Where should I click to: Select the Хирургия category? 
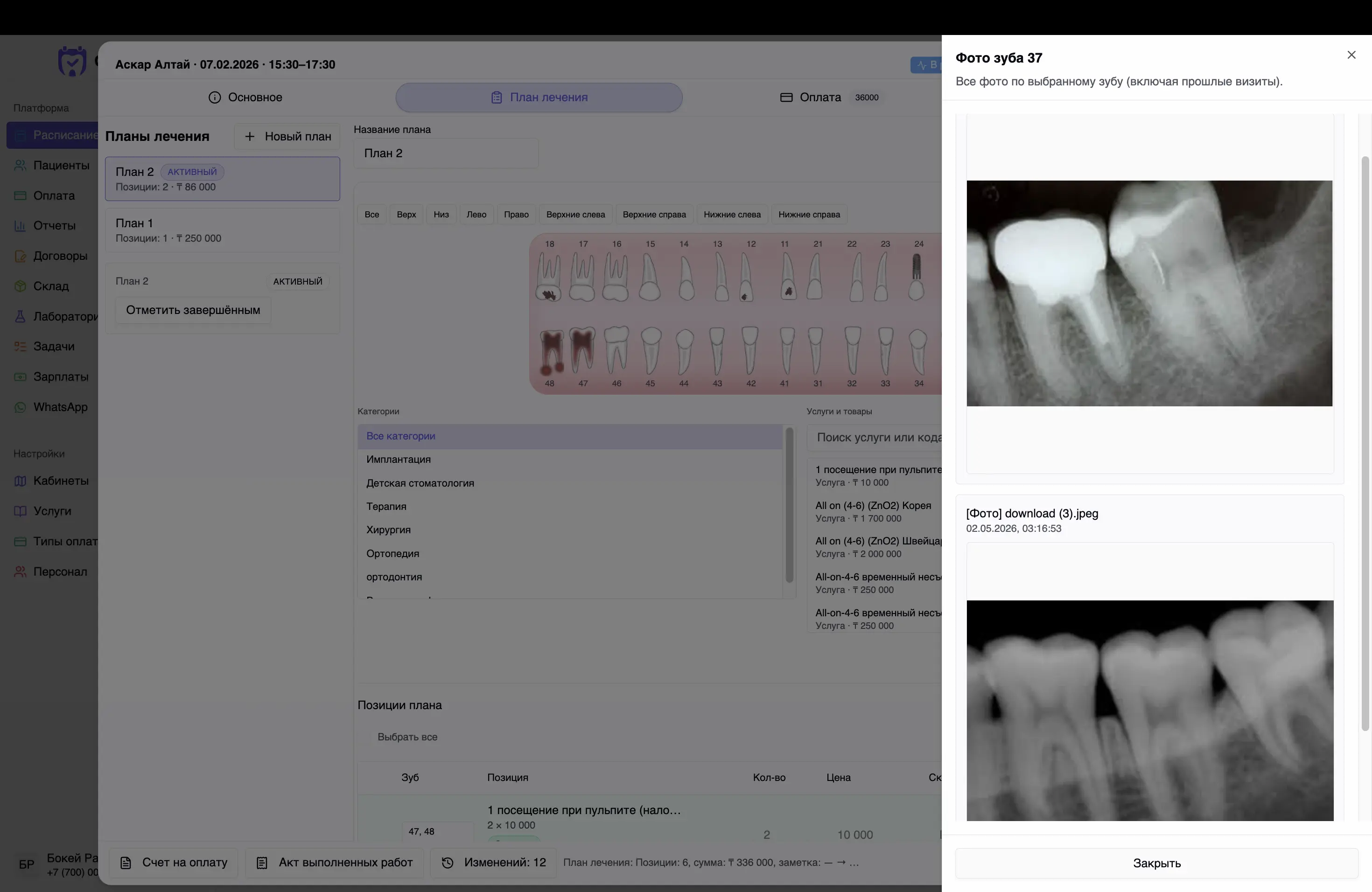pos(569,530)
